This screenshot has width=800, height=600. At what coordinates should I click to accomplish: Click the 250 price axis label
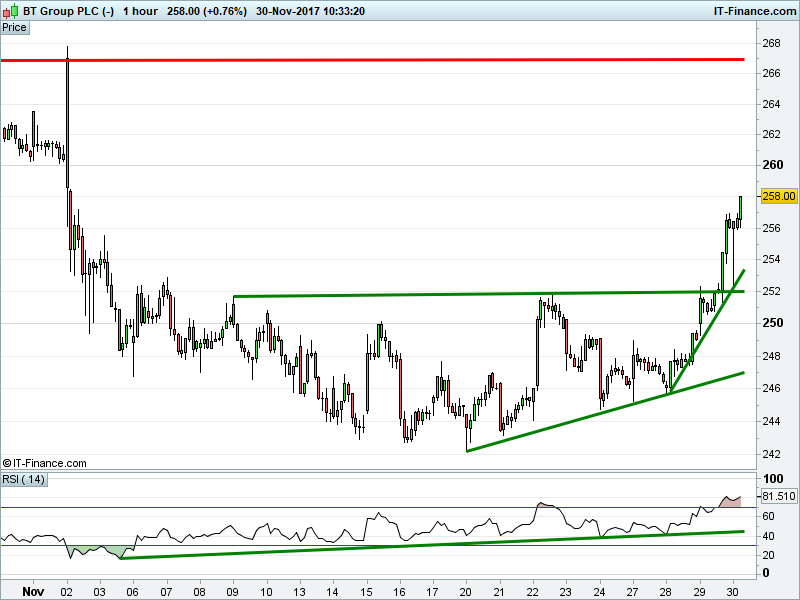pyautogui.click(x=772, y=322)
